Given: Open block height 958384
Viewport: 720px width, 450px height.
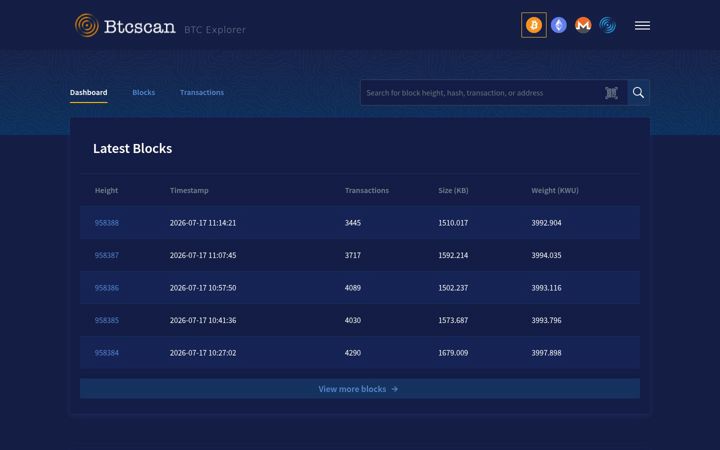Looking at the screenshot, I should click(107, 353).
